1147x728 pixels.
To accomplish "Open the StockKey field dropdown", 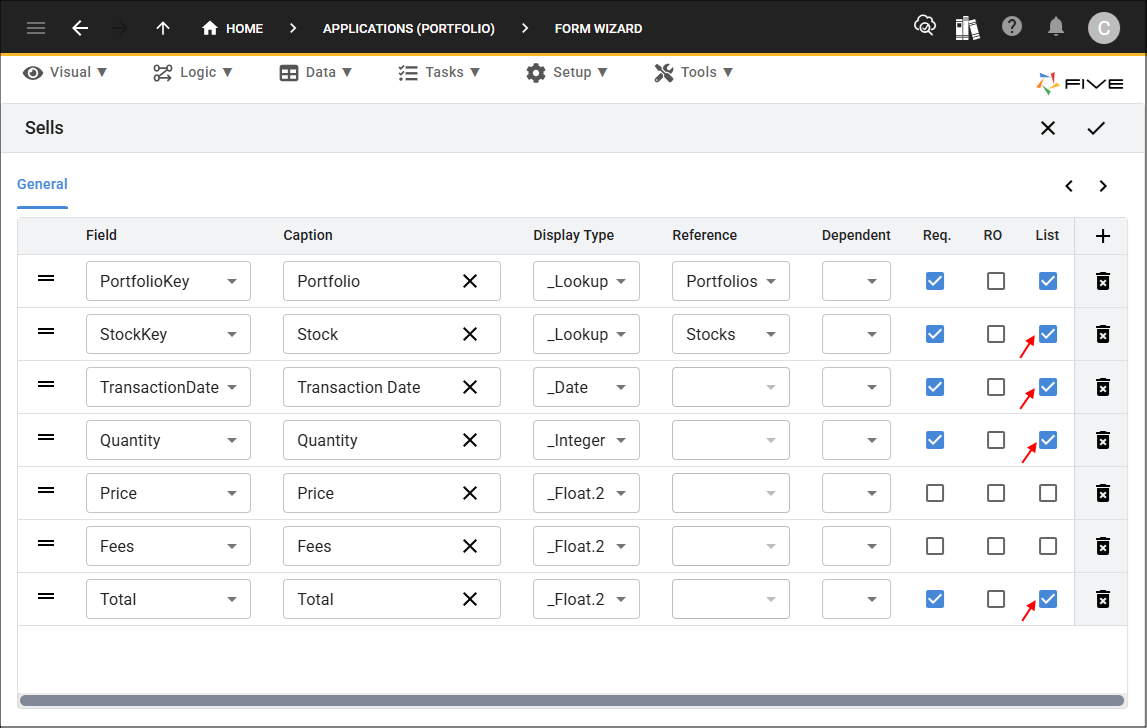I will pyautogui.click(x=168, y=334).
